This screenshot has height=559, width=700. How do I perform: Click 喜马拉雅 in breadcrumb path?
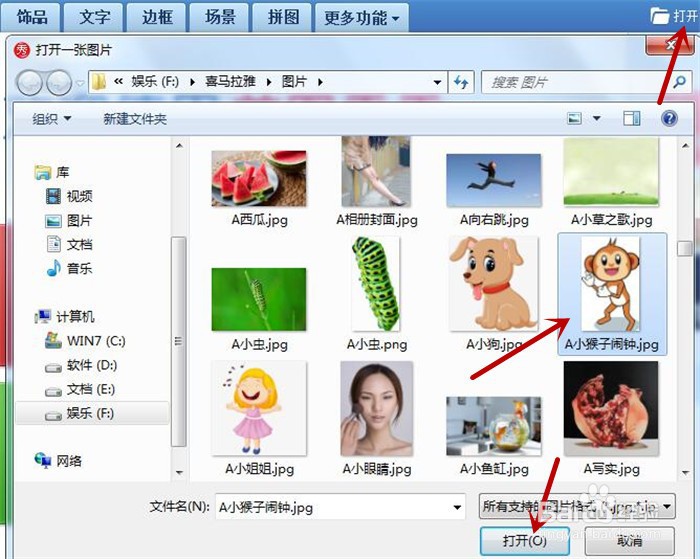click(x=230, y=82)
